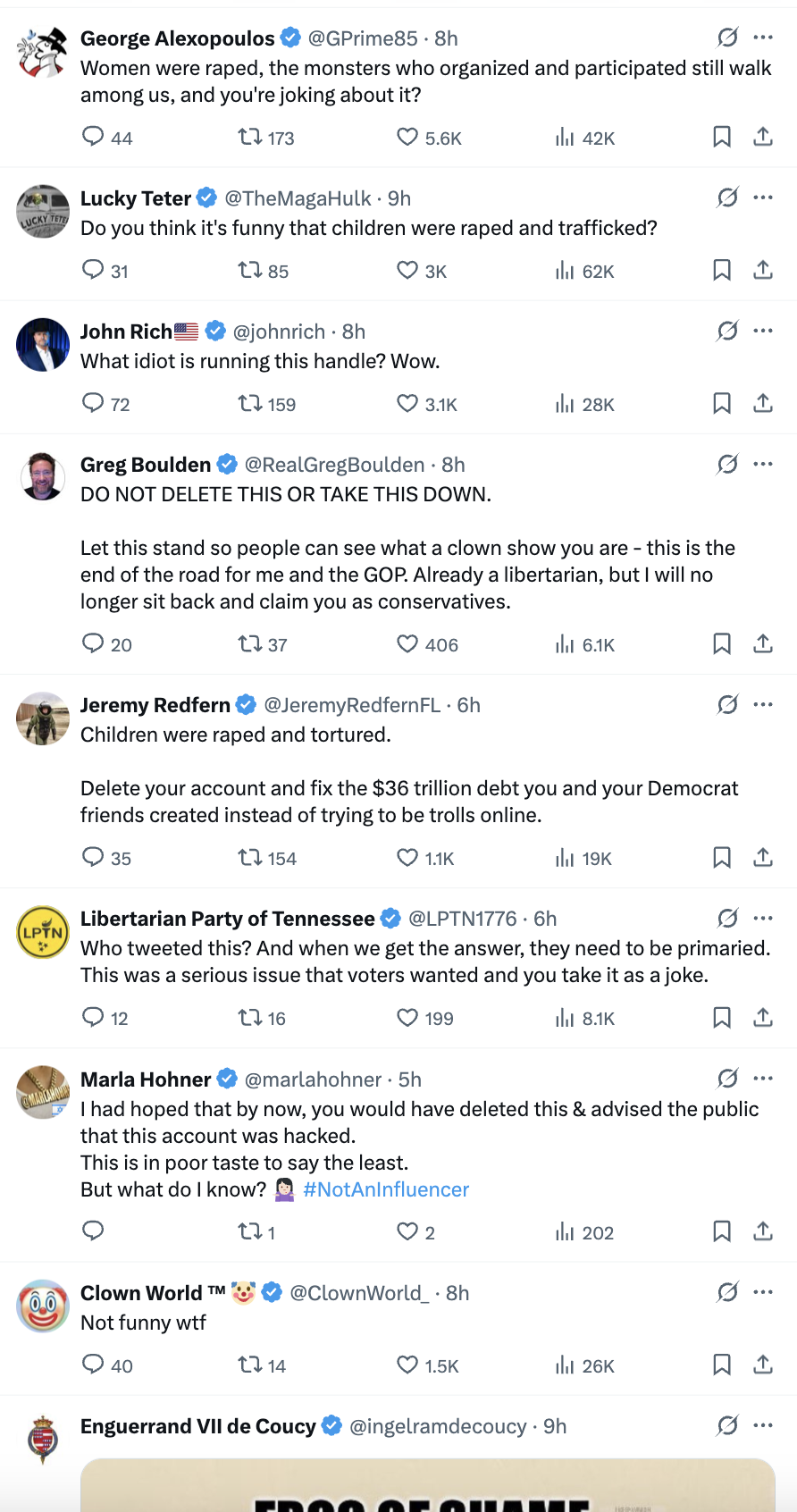Share Jeremy Redfern's tweet

(x=763, y=858)
